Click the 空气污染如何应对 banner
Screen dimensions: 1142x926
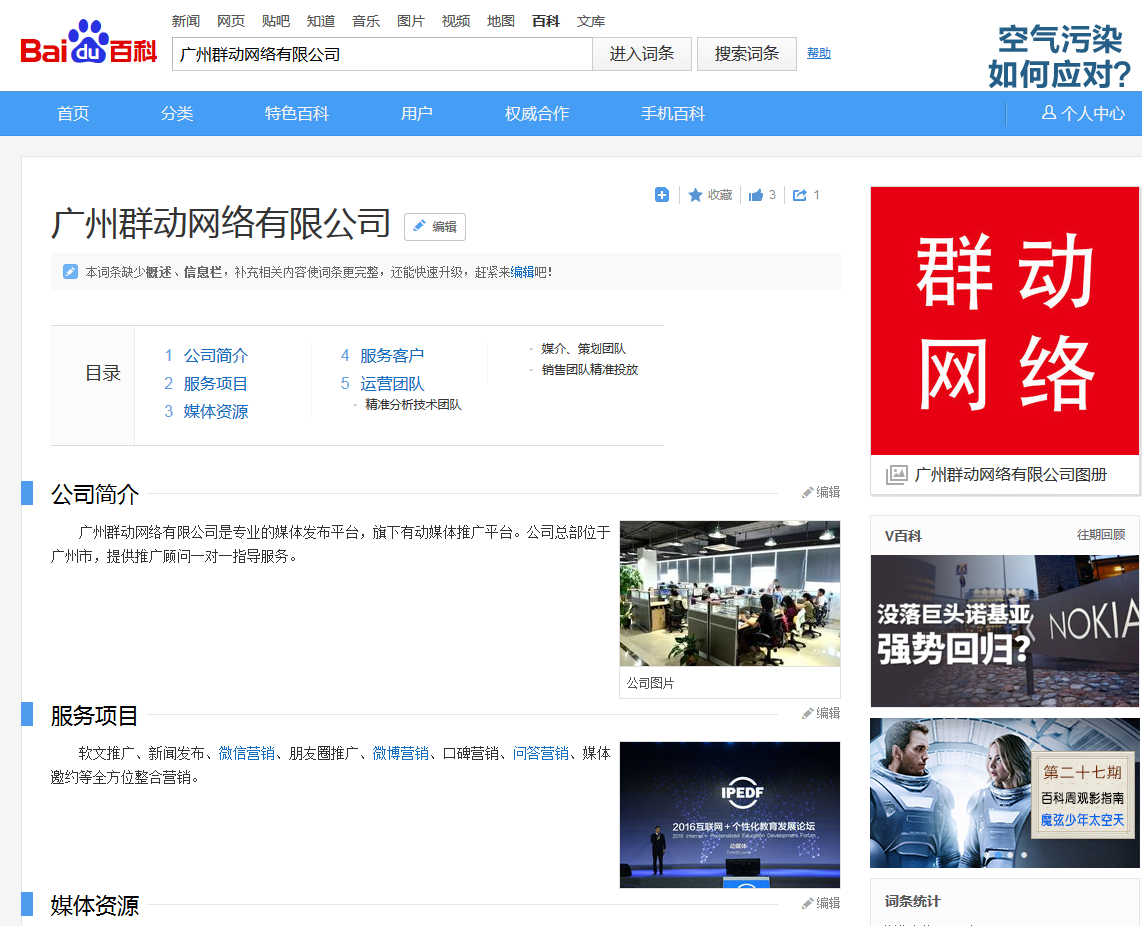[x=1059, y=56]
